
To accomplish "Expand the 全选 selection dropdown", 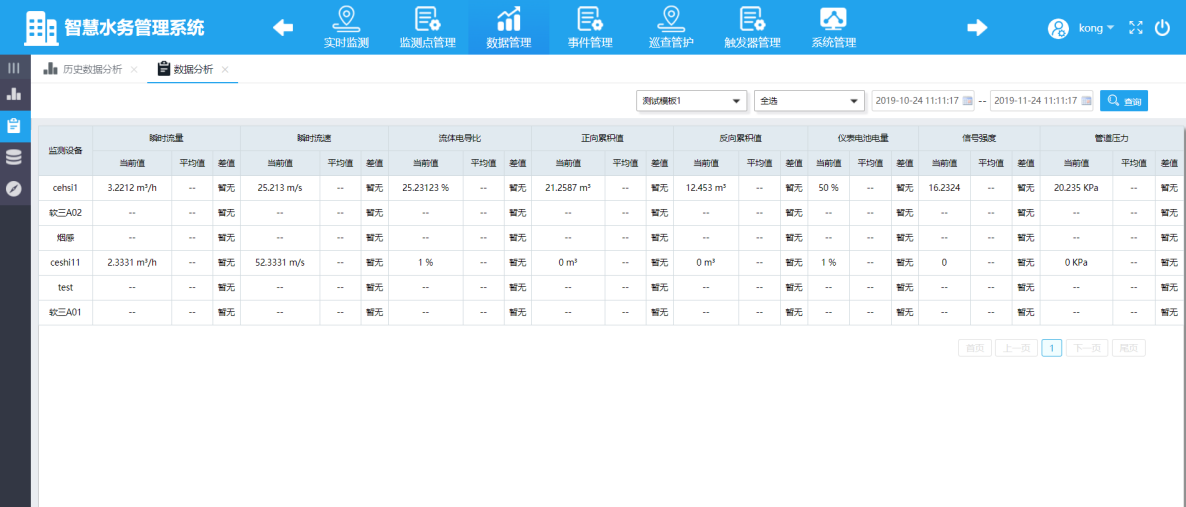I will (809, 101).
